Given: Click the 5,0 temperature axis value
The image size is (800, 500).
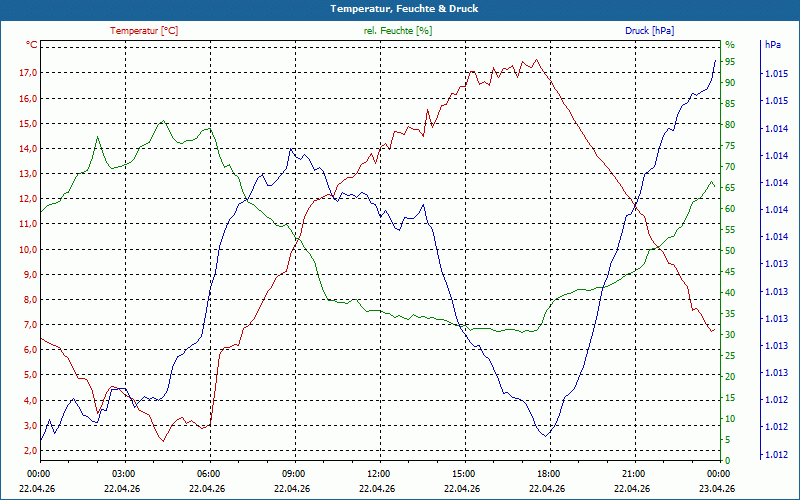Looking at the screenshot, I should coord(31,375).
